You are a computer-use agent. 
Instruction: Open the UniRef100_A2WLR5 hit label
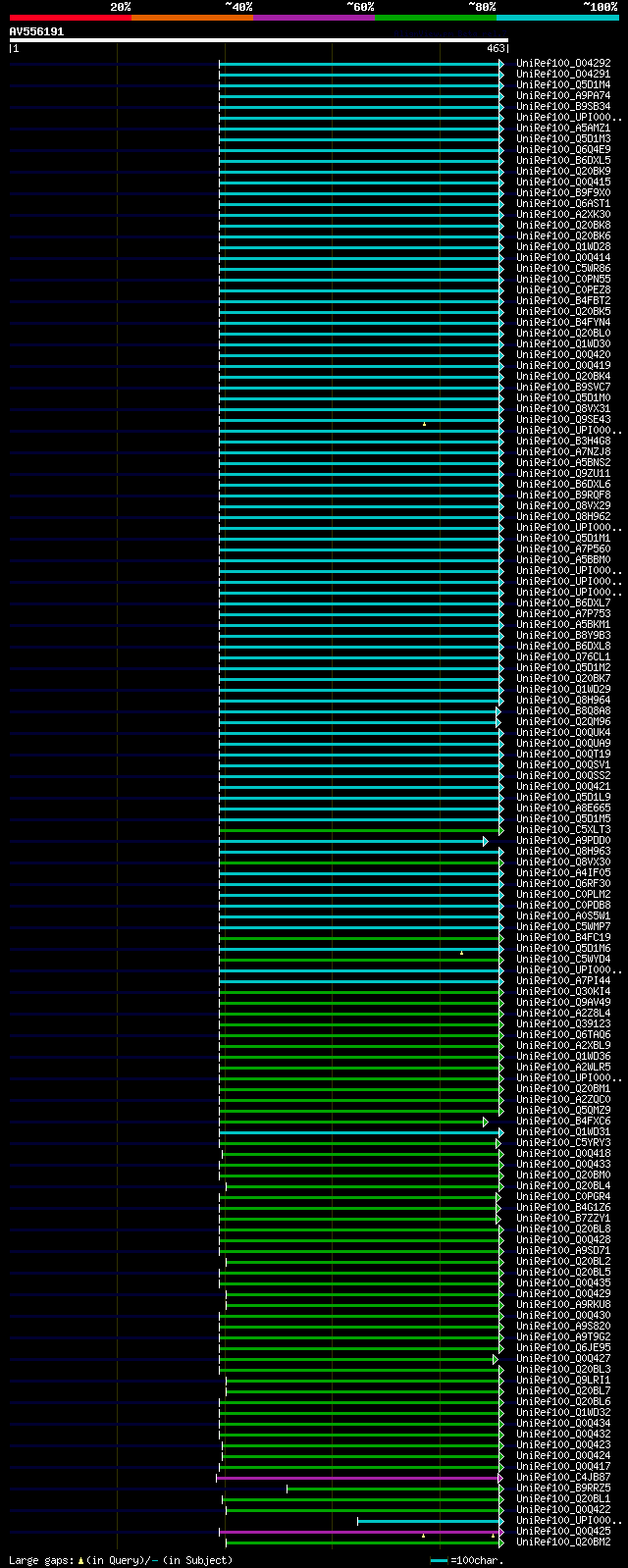point(563,1068)
